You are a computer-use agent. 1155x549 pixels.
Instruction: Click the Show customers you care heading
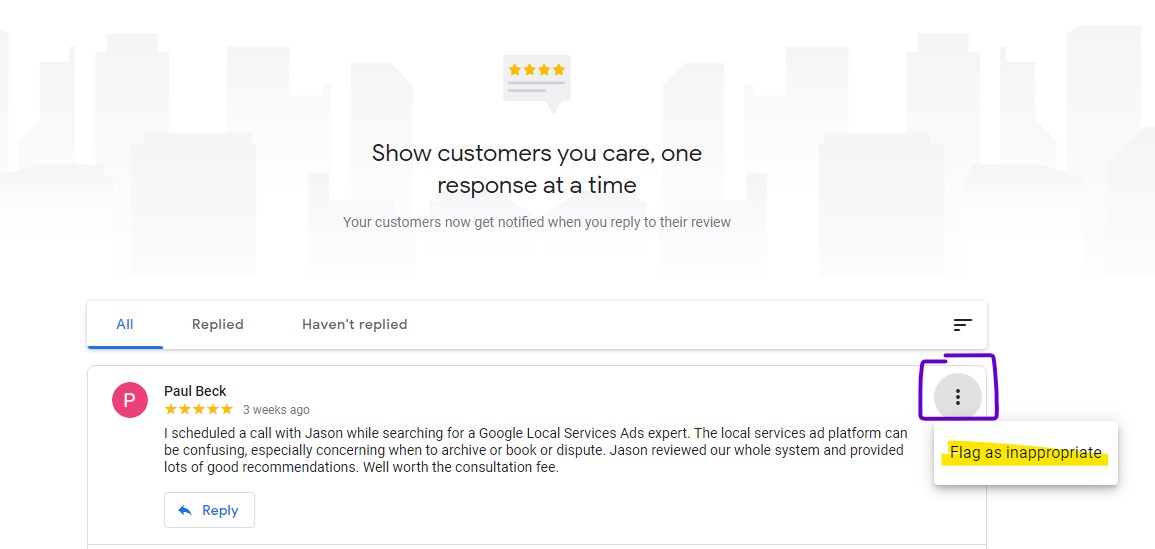point(536,169)
